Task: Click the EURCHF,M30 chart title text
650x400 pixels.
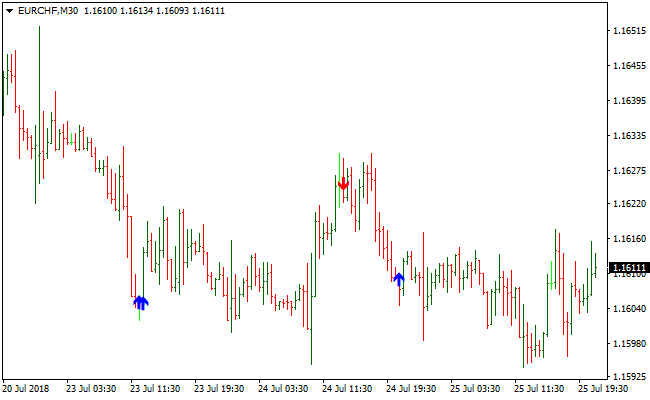Action: tap(48, 10)
